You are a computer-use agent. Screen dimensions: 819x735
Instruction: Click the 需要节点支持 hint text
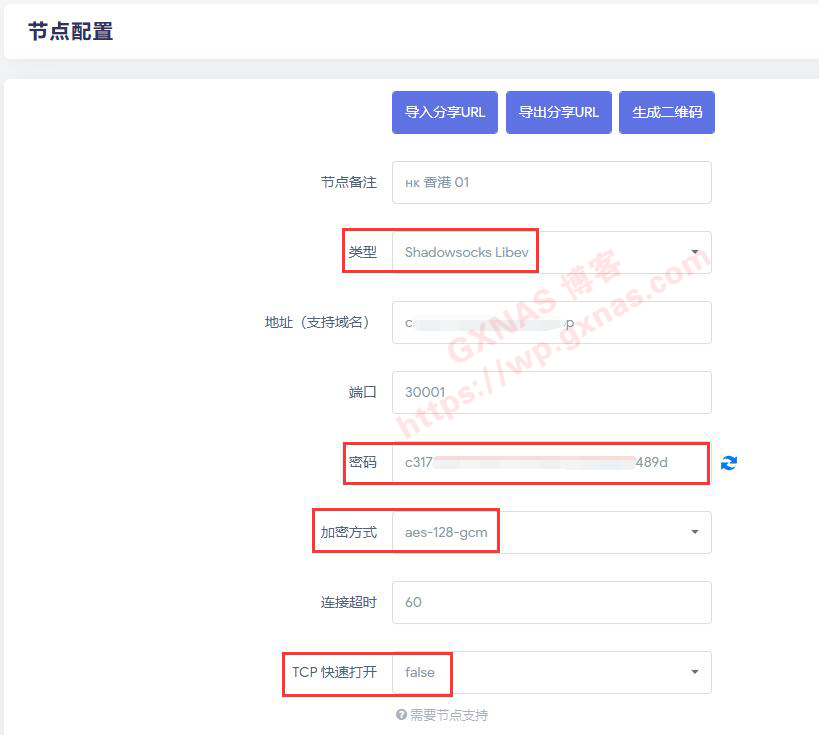[448, 715]
